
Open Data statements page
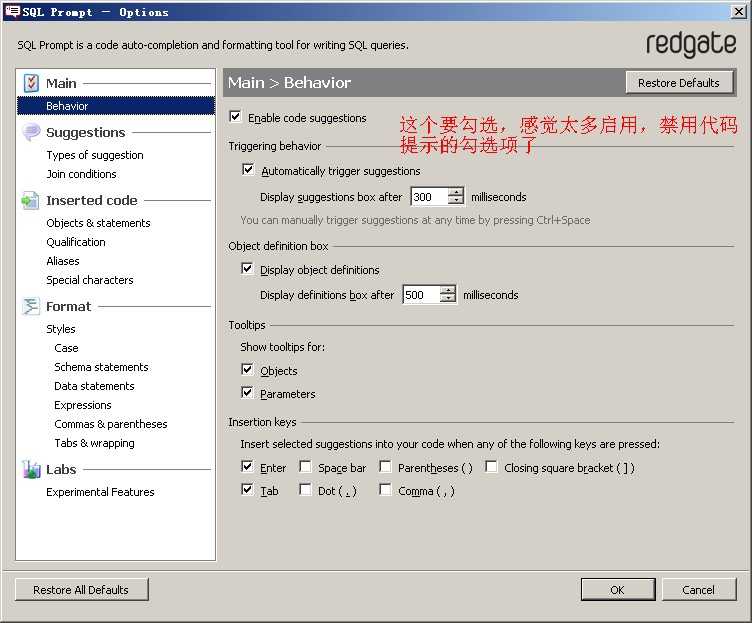tap(94, 386)
